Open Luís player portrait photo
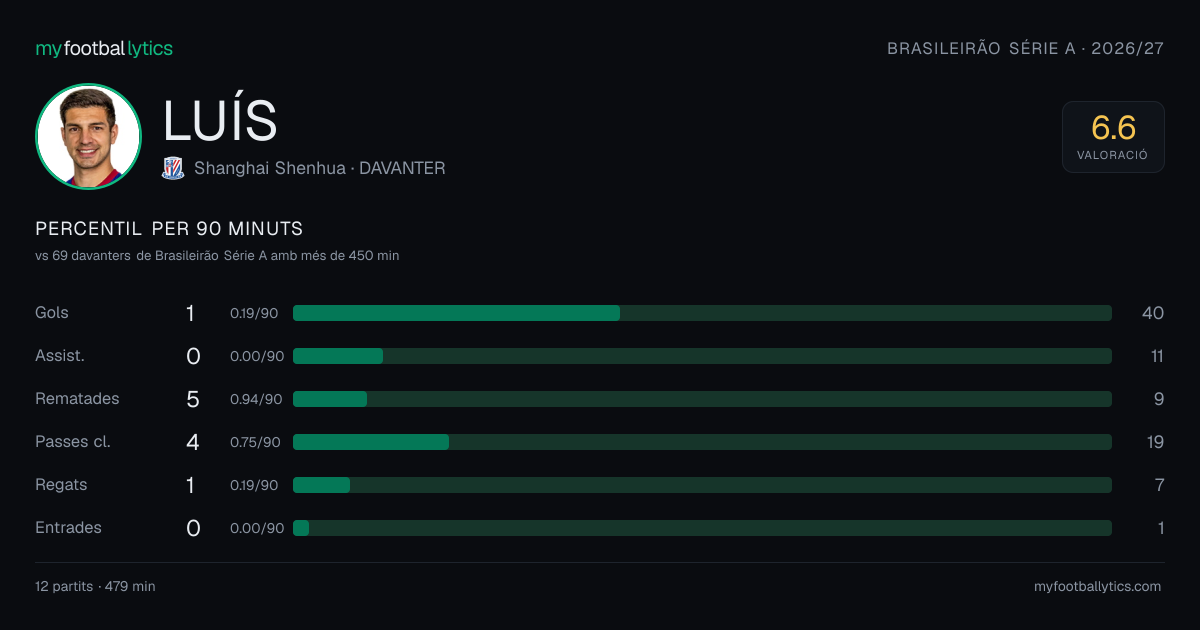The width and height of the screenshot is (1200, 630). point(88,136)
